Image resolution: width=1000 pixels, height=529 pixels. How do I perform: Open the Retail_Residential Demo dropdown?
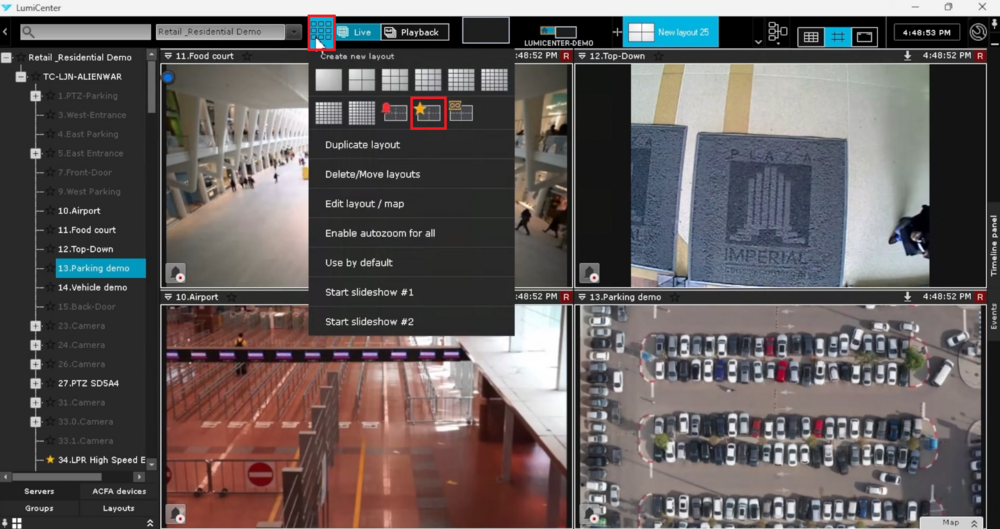[x=293, y=32]
